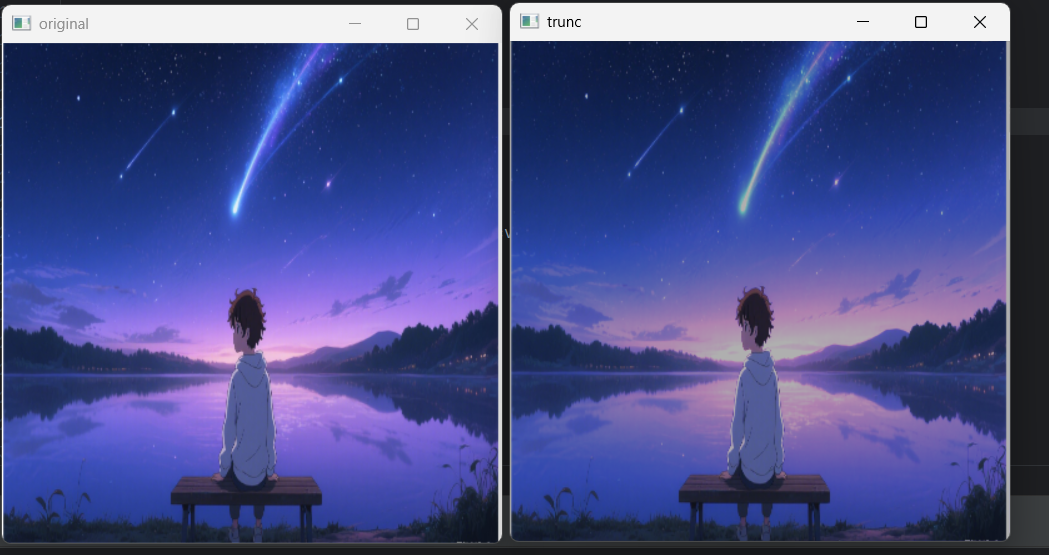The width and height of the screenshot is (1049, 555).
Task: Minimize the trunc window
Action: pyautogui.click(x=863, y=21)
